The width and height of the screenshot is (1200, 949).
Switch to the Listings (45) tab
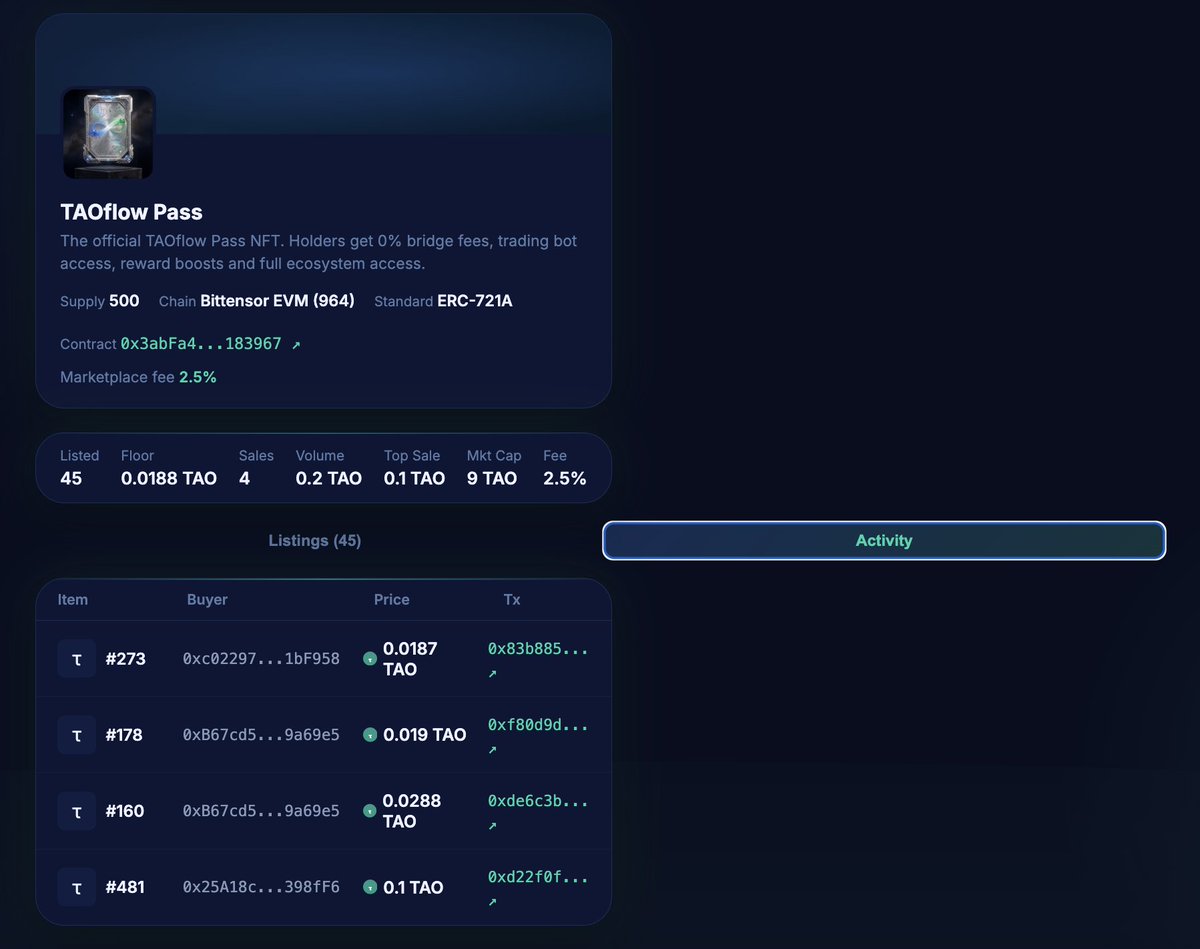point(315,540)
